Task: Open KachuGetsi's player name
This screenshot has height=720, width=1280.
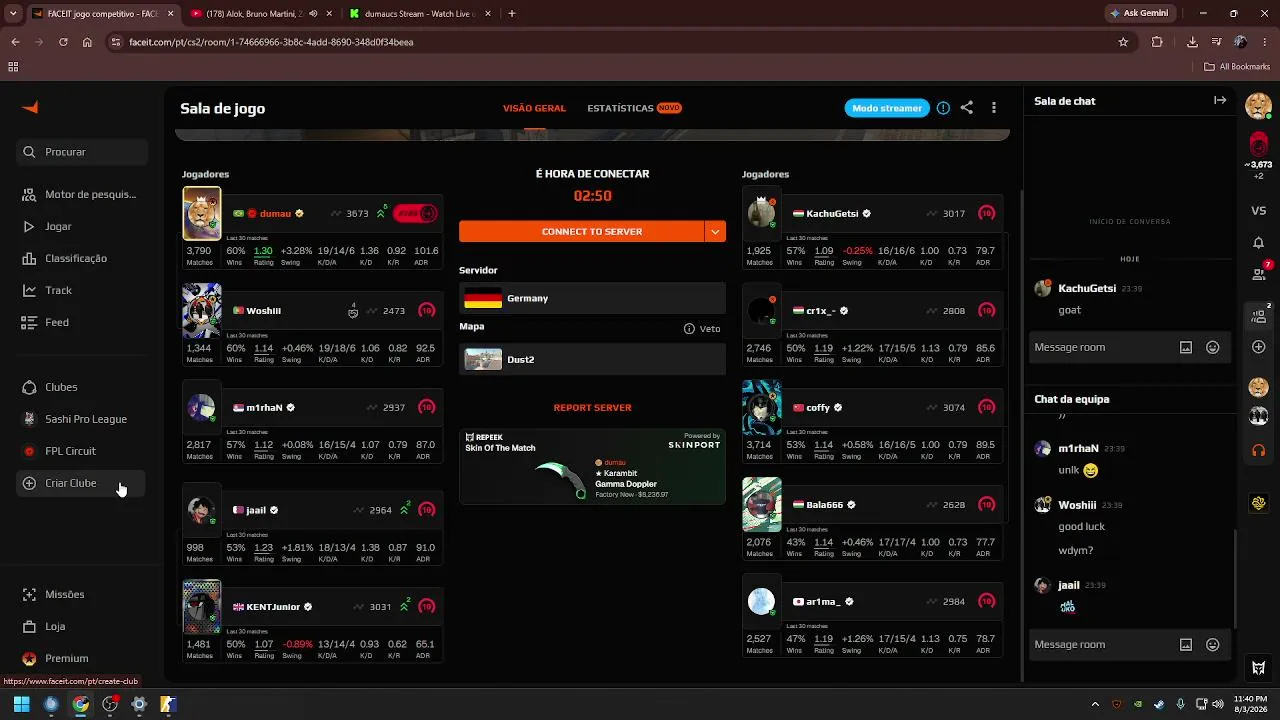Action: (832, 214)
